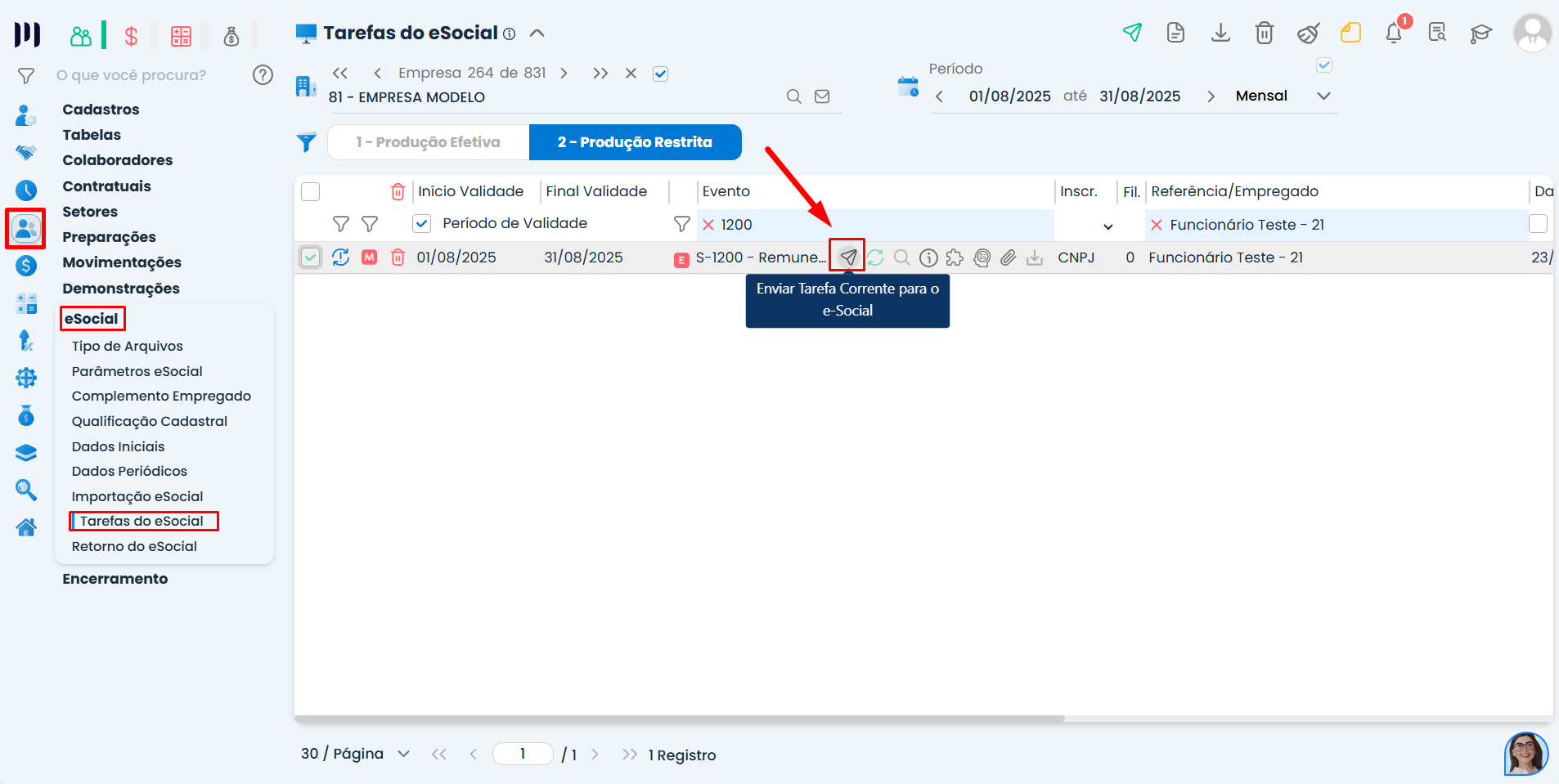Open Qualificação Cadastral menu item
1559x784 pixels.
coord(150,421)
